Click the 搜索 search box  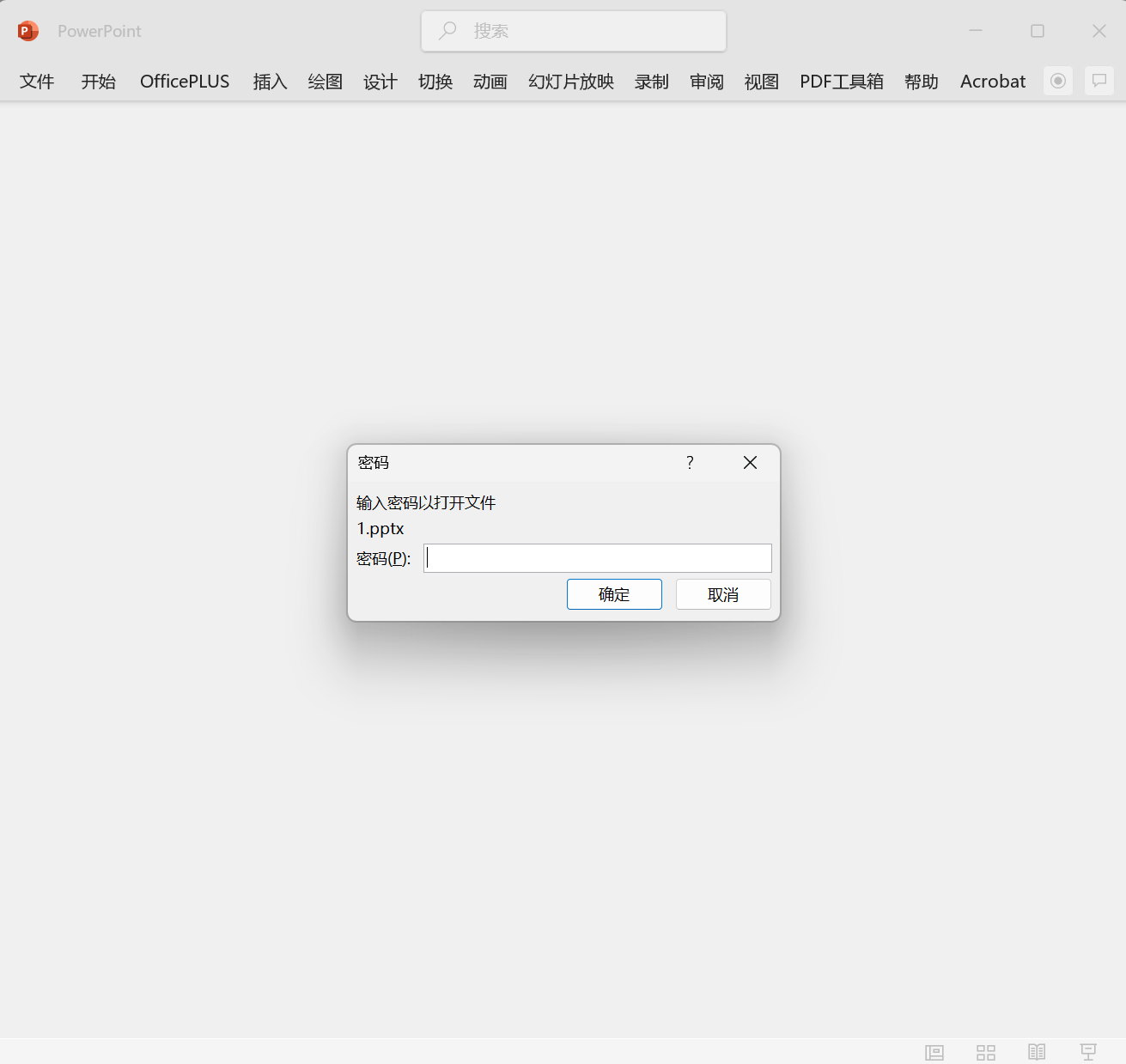[574, 31]
